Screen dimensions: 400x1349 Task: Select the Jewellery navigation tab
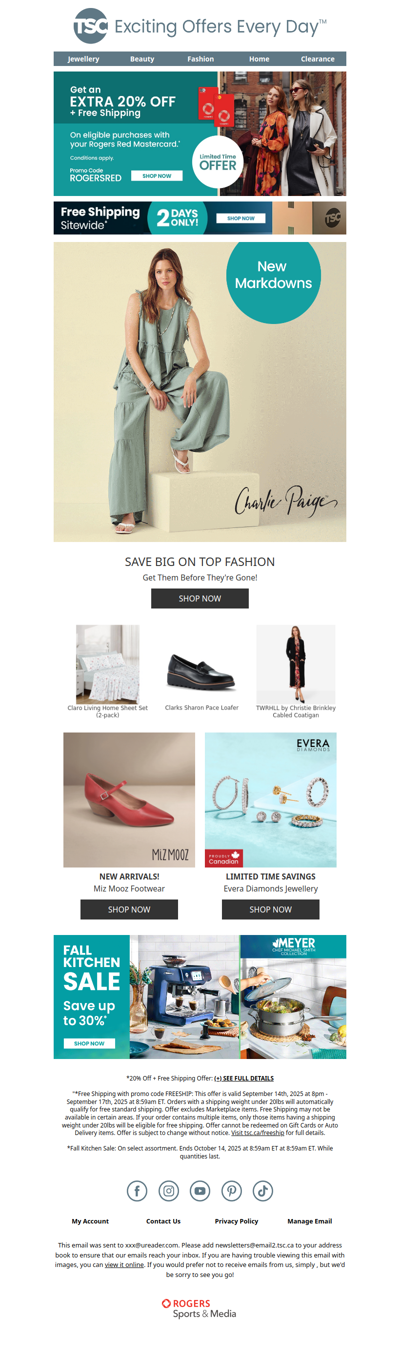(x=84, y=59)
